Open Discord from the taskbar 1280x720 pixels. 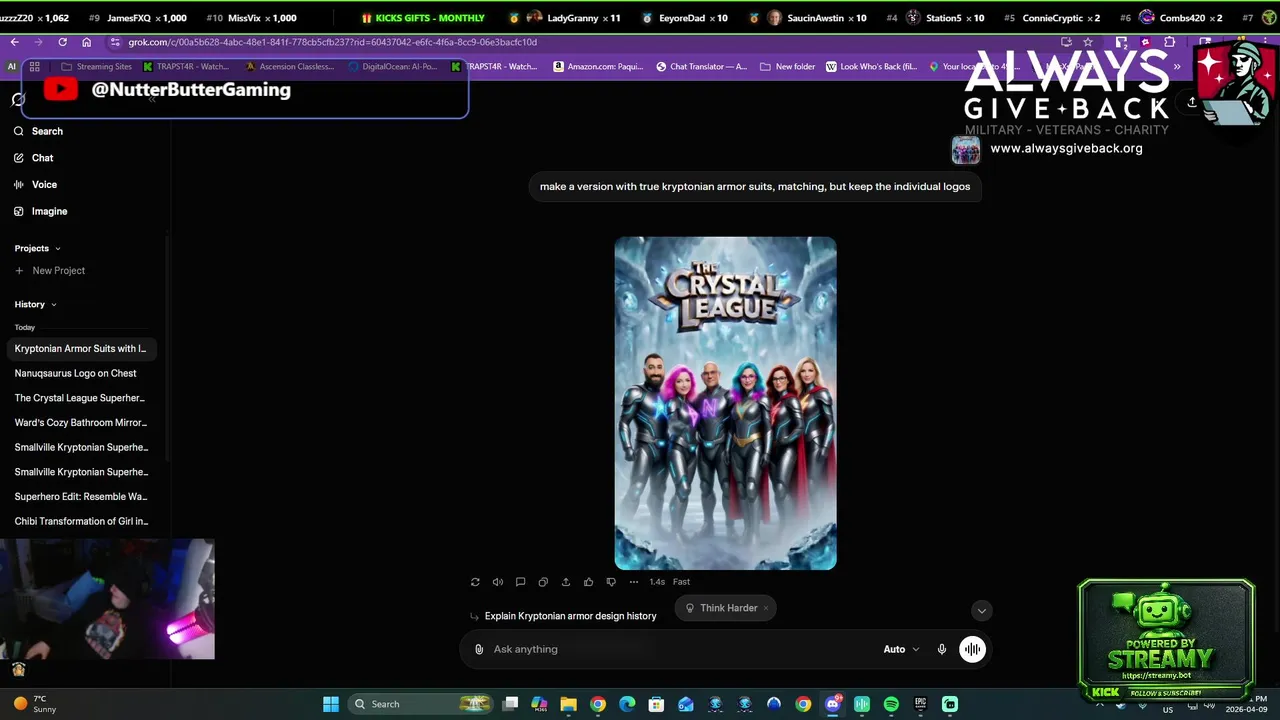click(833, 704)
